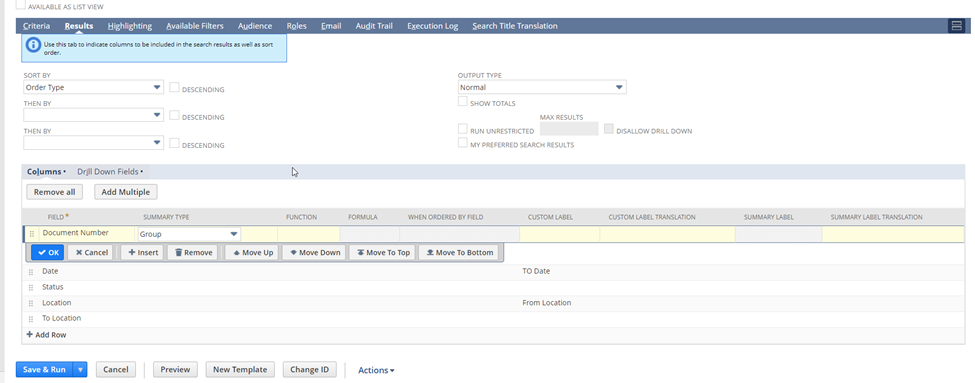This screenshot has width=975, height=383.
Task: Go to the Audience tab
Action: [255, 26]
